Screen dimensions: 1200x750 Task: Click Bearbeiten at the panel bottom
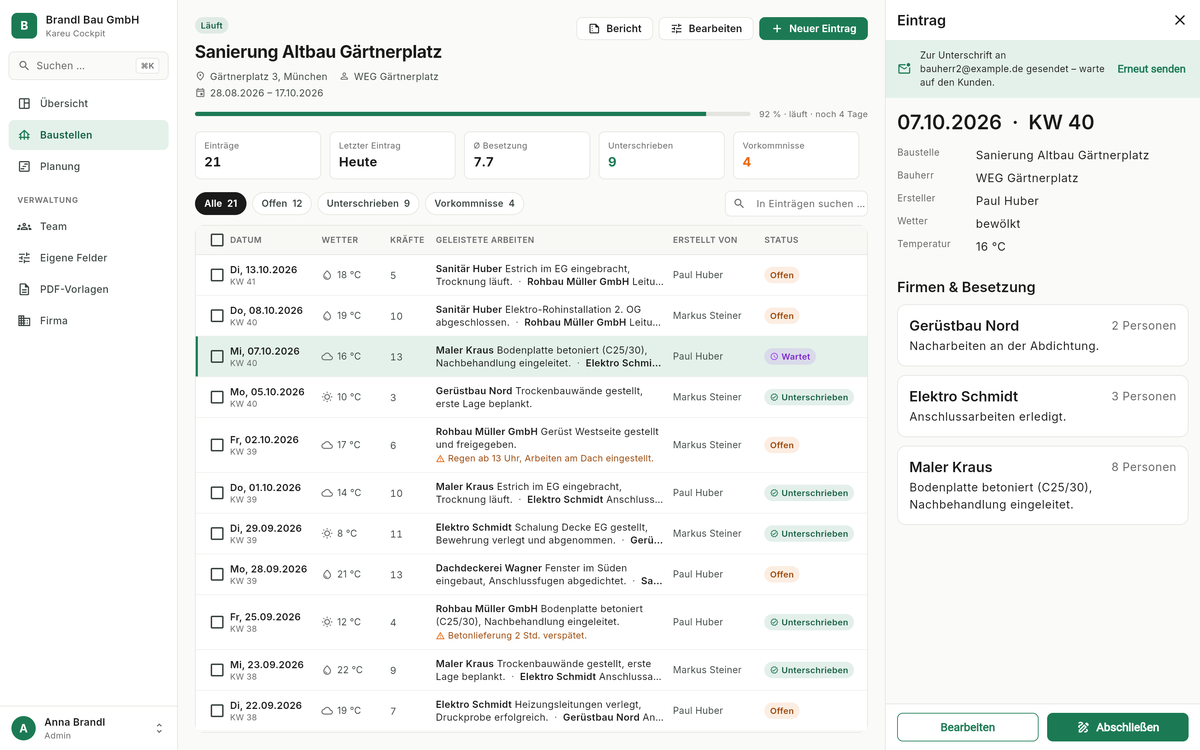click(x=967, y=727)
